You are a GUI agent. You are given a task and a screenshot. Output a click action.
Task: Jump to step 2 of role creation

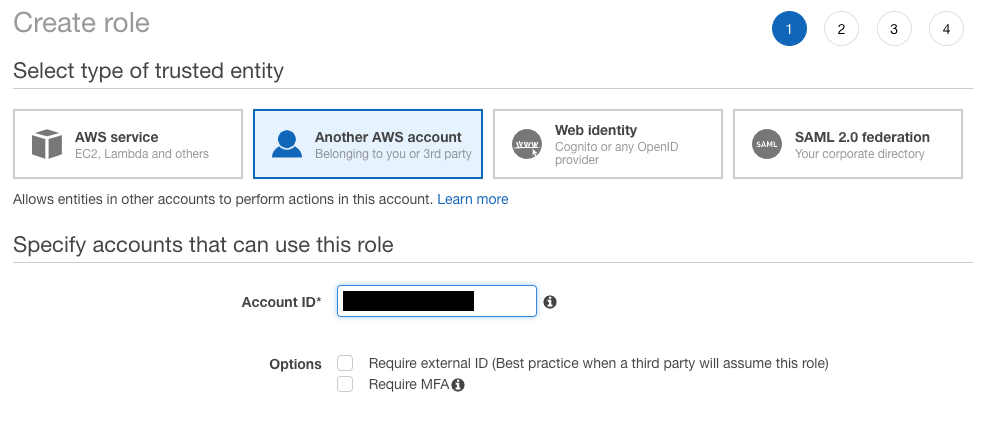841,30
